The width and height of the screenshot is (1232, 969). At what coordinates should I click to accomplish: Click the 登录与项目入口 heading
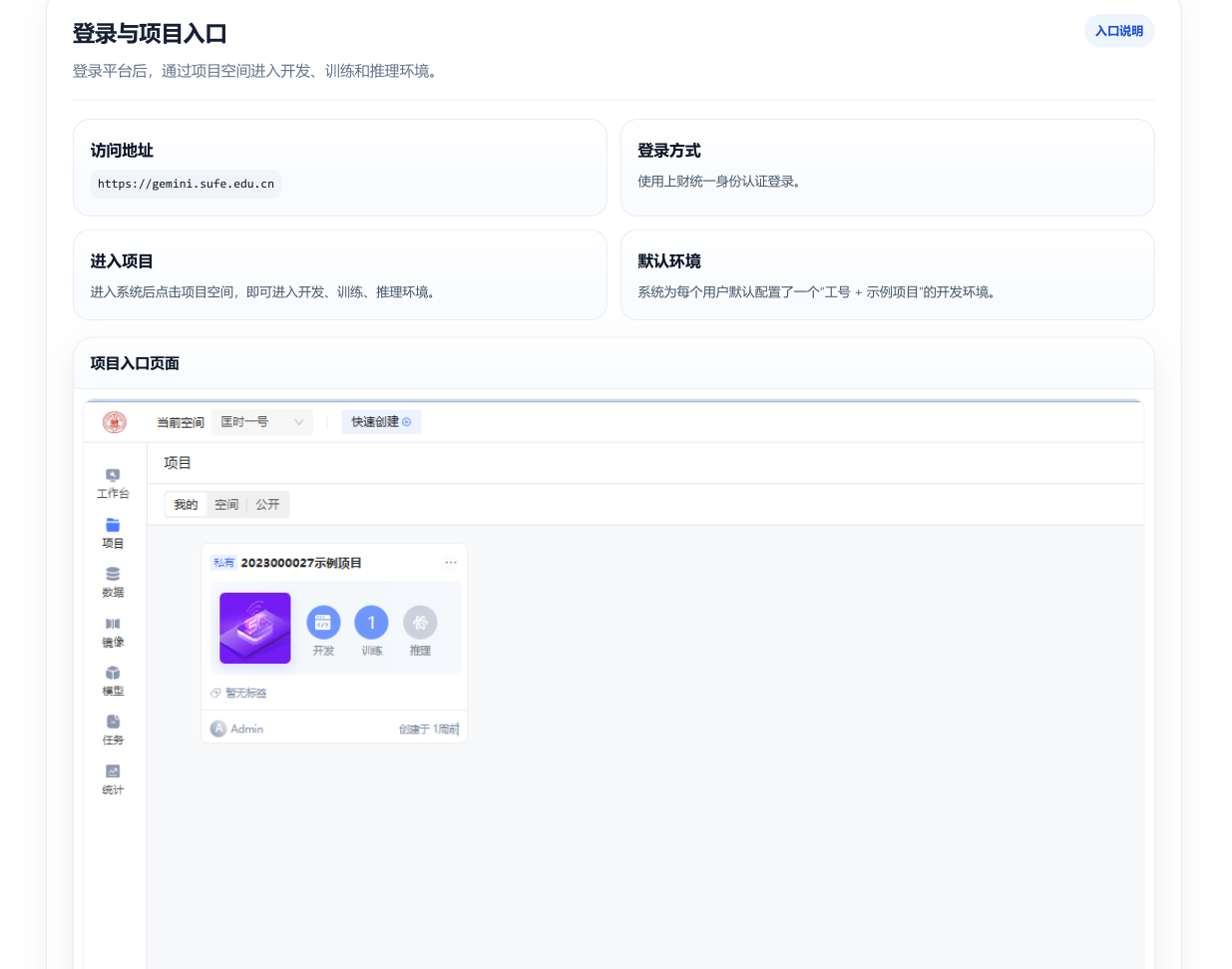click(x=150, y=34)
